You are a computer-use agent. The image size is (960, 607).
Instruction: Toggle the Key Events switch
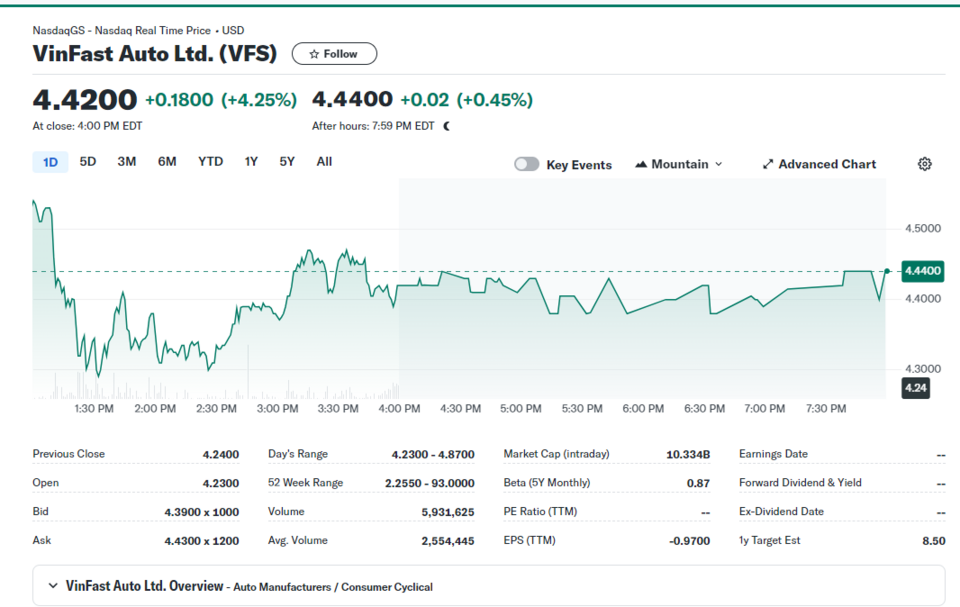(x=527, y=164)
